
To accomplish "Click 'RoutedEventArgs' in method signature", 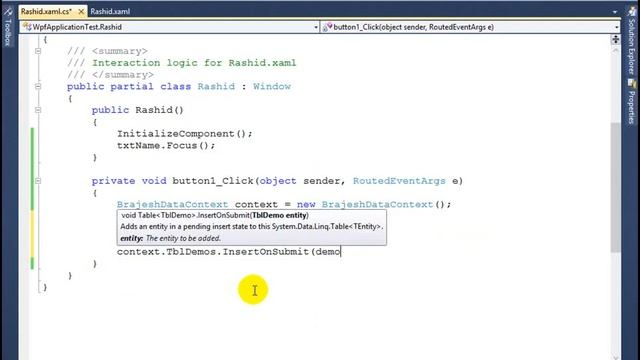I will tap(399, 181).
